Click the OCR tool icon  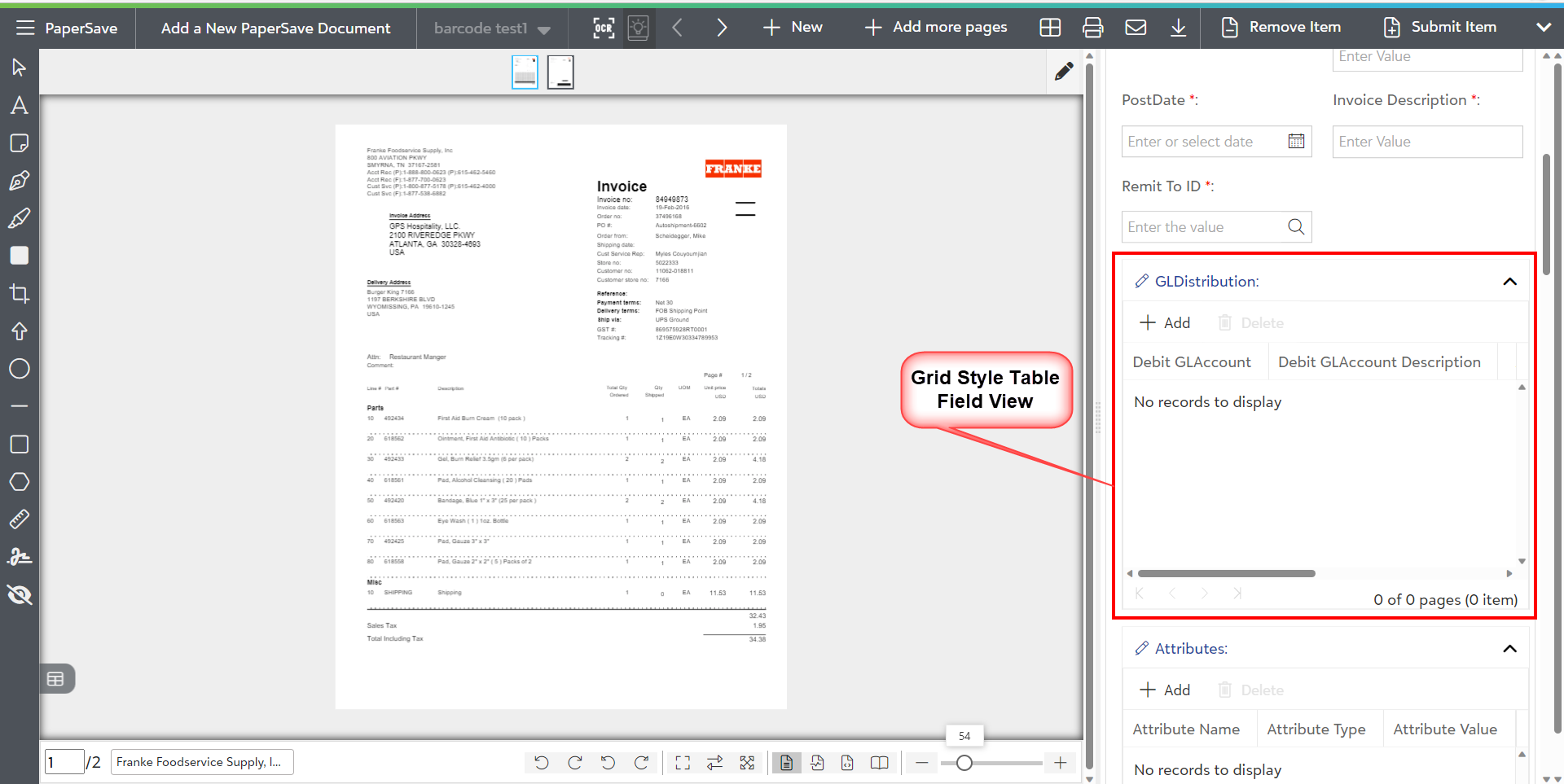tap(604, 28)
